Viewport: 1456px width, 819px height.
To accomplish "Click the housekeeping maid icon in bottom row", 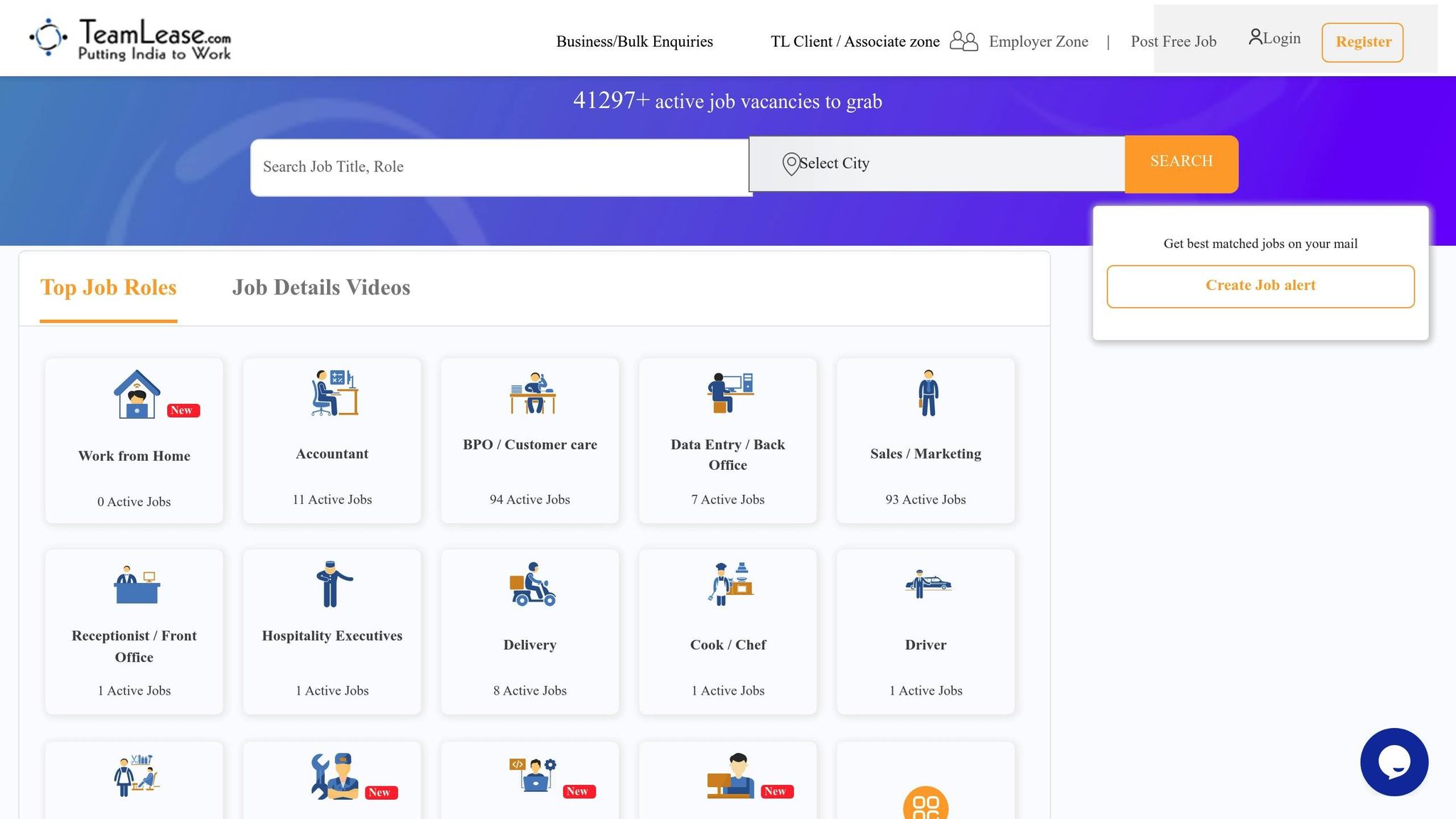I will coord(136,776).
